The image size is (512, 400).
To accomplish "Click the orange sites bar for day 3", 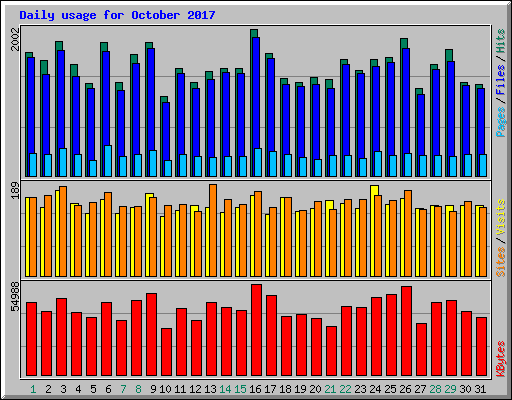I will point(63,231).
